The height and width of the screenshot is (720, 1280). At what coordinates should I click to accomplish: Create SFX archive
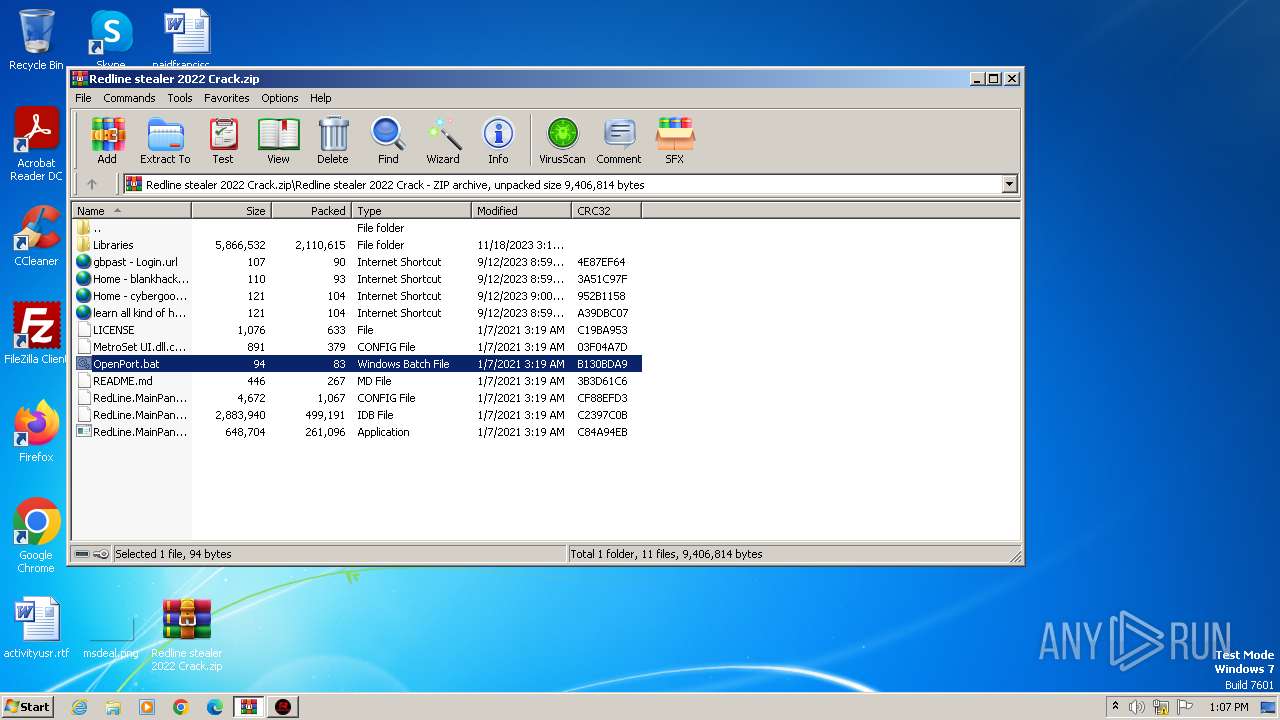tap(675, 140)
